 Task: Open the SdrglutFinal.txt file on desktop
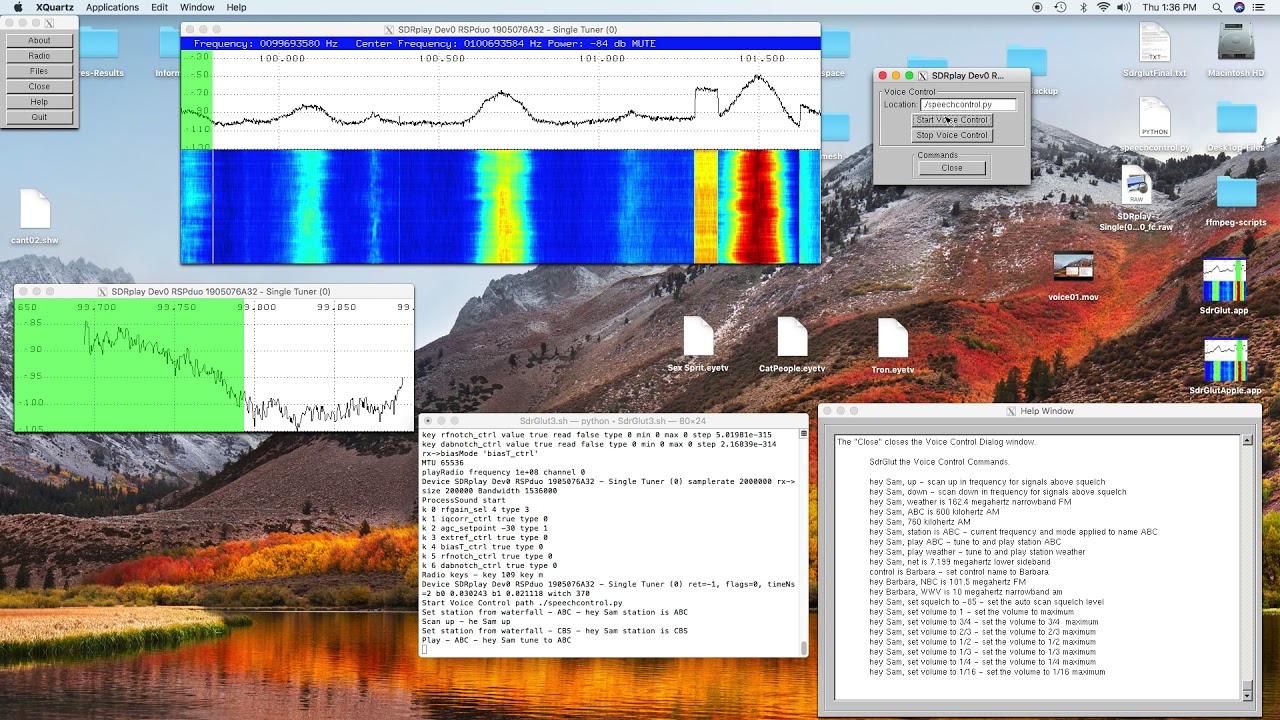coord(1154,43)
